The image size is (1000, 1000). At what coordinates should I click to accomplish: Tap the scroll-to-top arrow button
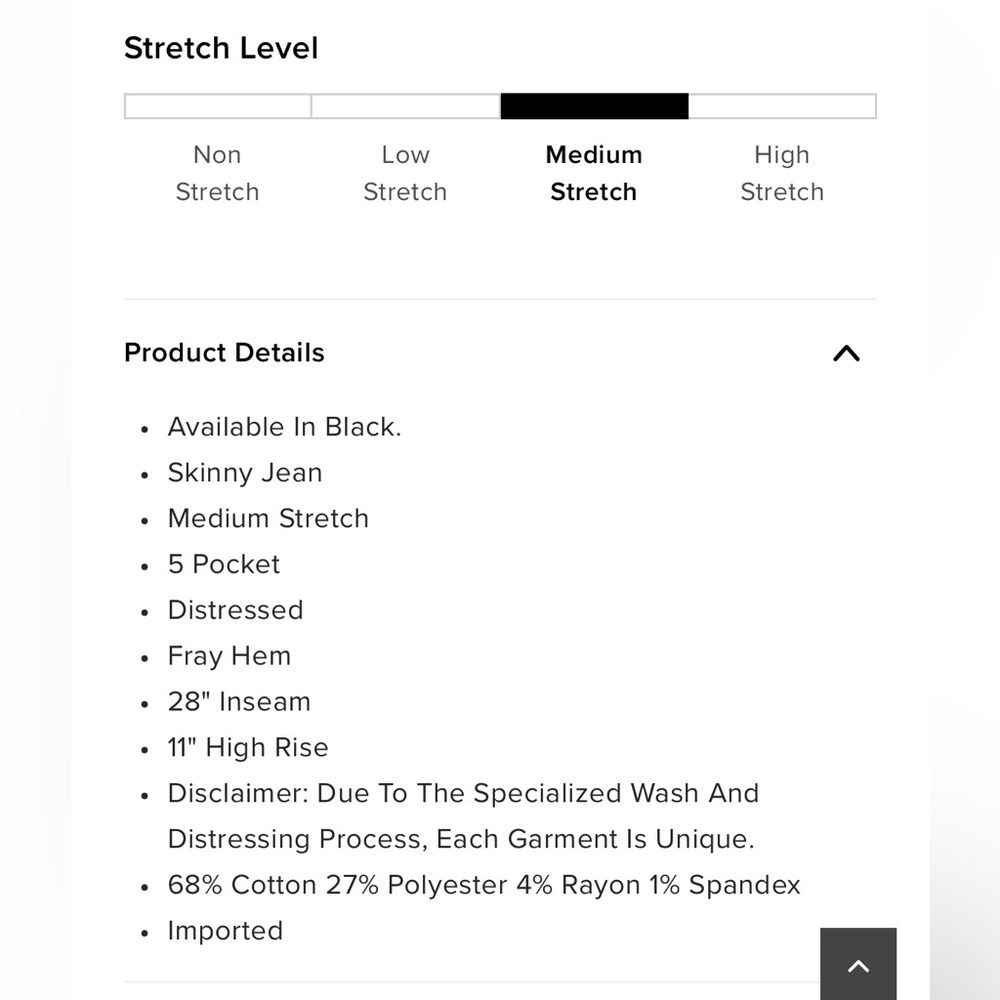coord(858,964)
